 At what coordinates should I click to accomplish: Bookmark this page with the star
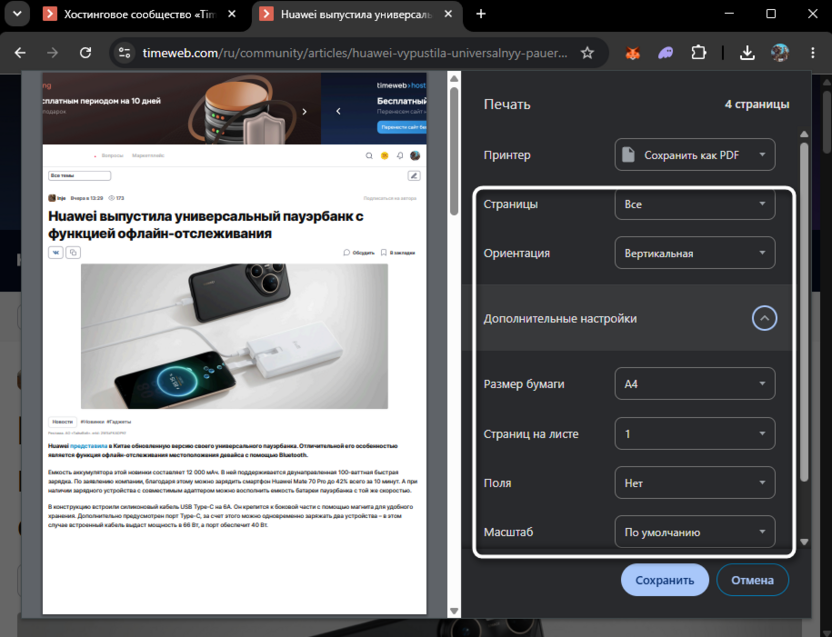(587, 53)
